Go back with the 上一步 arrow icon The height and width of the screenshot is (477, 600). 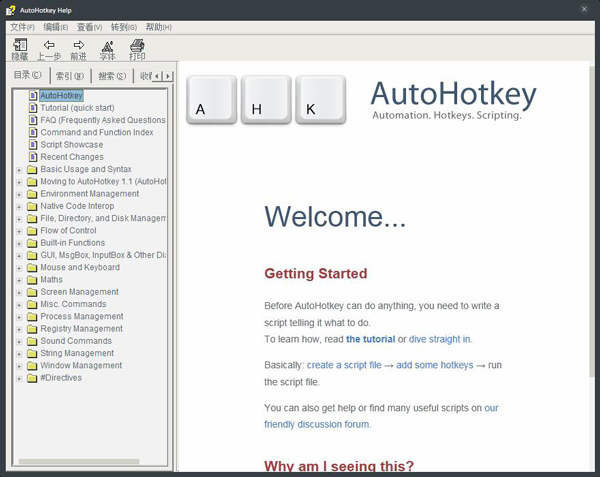(49, 45)
